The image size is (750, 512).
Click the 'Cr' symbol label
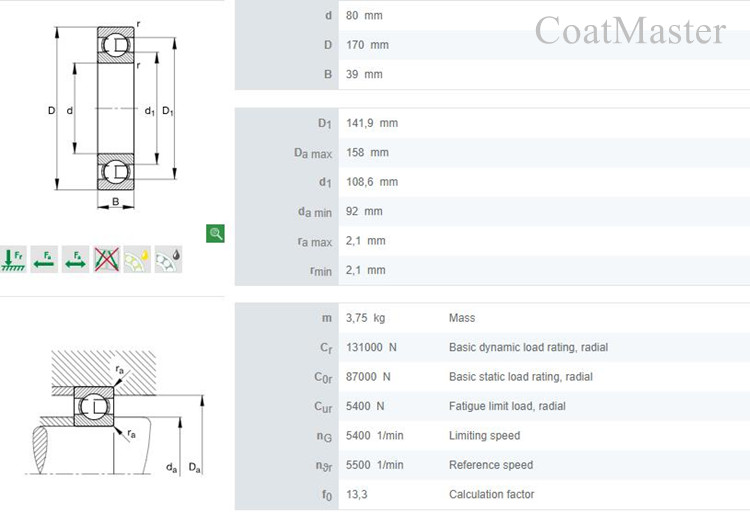click(x=326, y=348)
